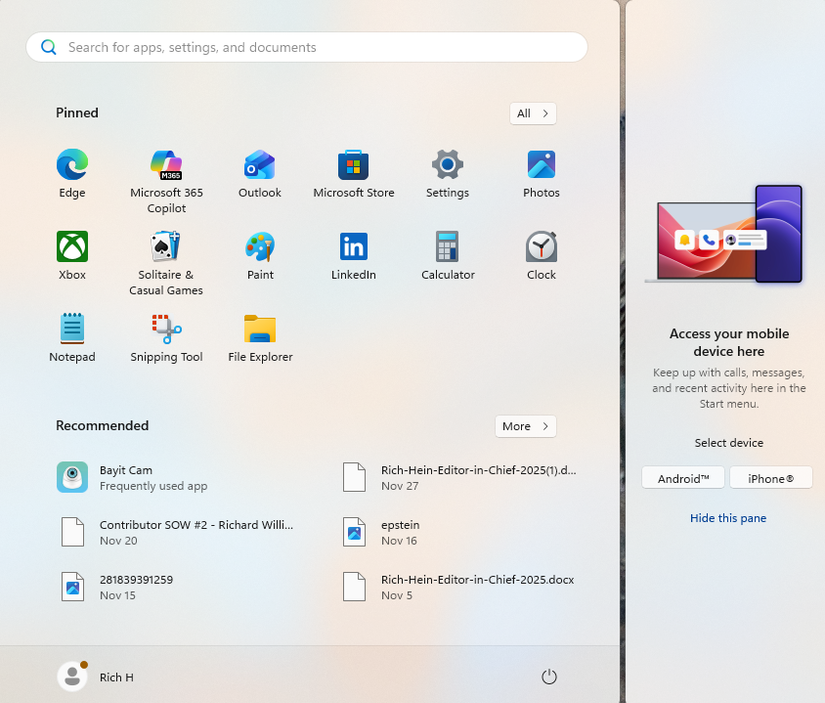Hide the mobile device pane
Viewport: 825px width, 703px height.
tap(728, 518)
